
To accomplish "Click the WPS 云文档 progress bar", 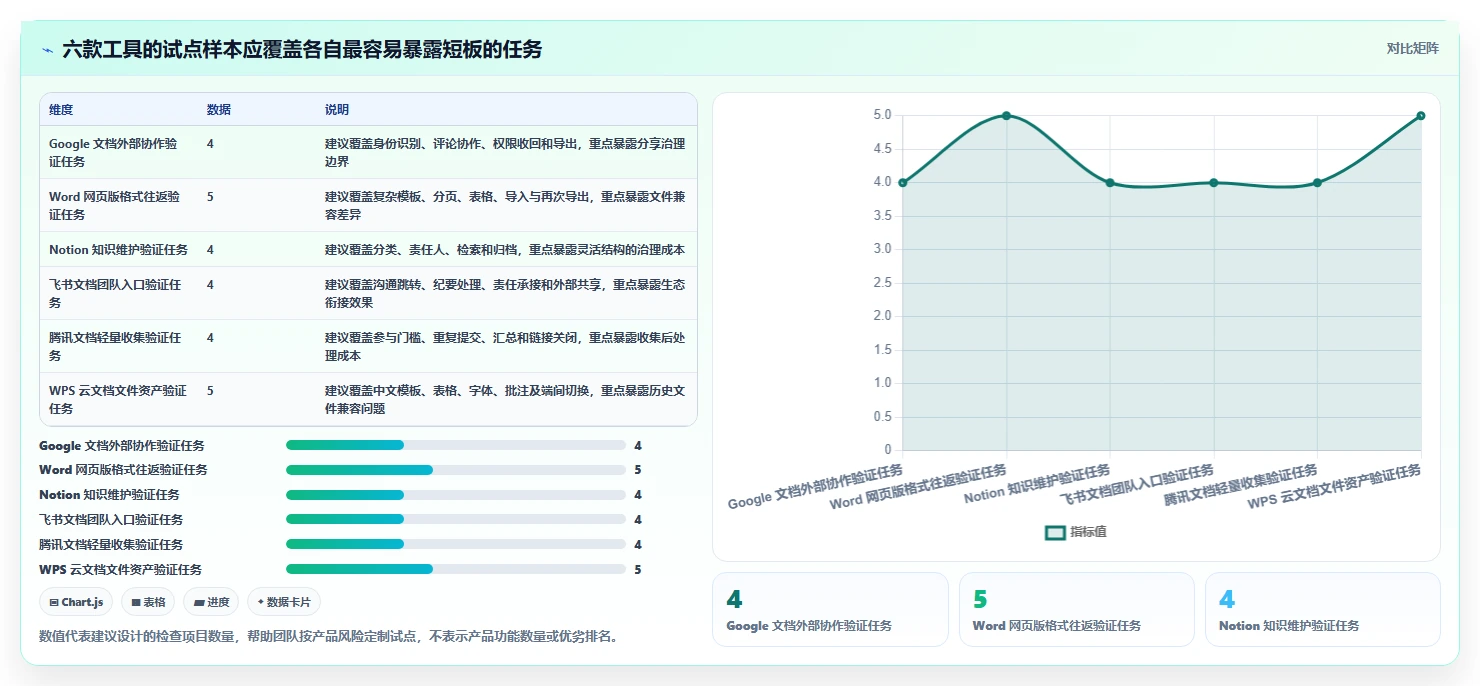I will 456,570.
